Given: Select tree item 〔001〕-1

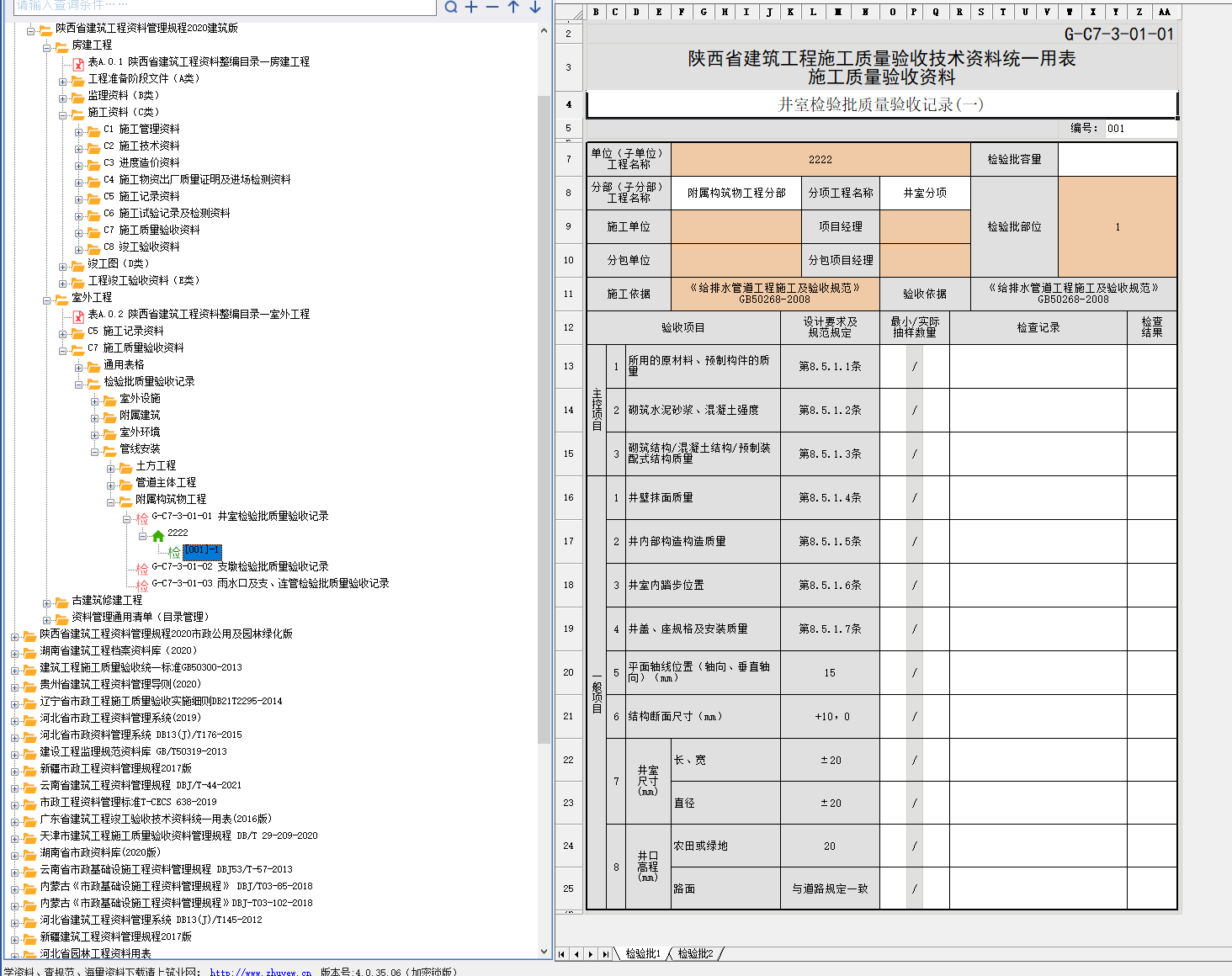Looking at the screenshot, I should pos(202,550).
